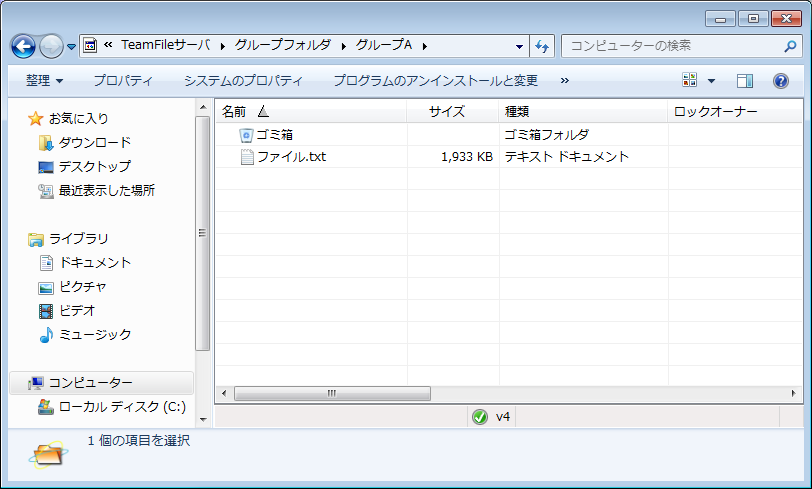The height and width of the screenshot is (489, 812).
Task: Open the address bar history dropdown
Action: pos(519,46)
